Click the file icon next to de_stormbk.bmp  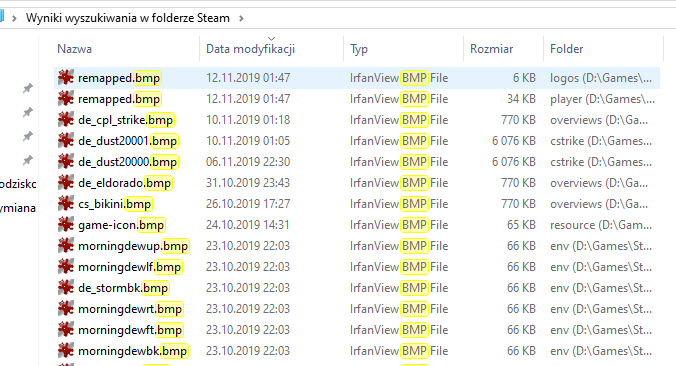[66, 288]
